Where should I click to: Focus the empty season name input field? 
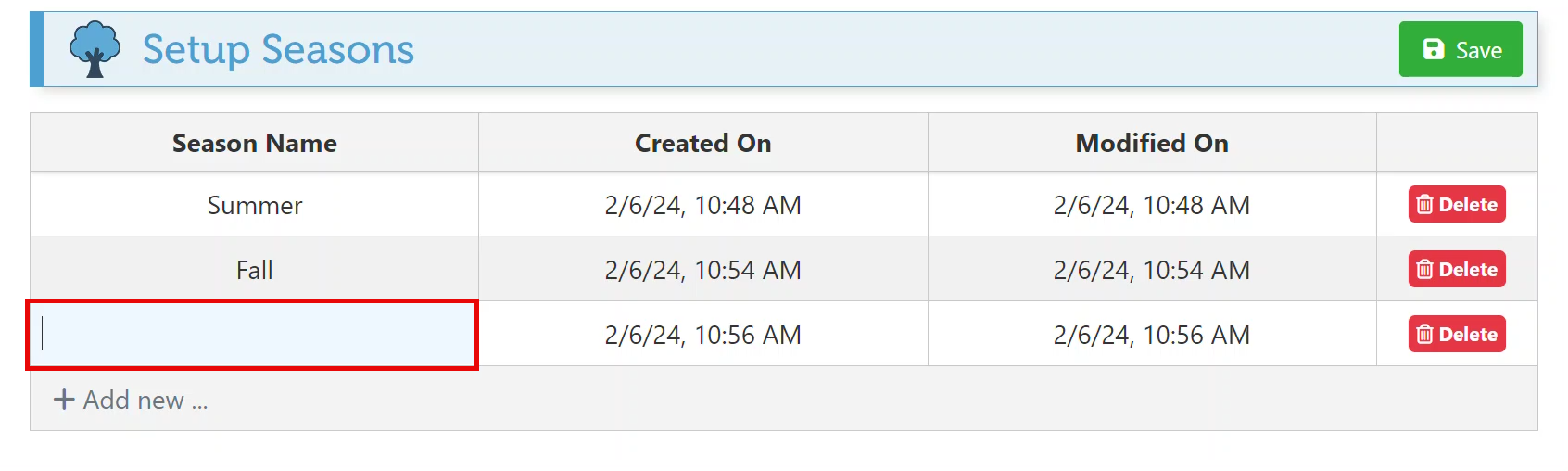click(x=252, y=334)
